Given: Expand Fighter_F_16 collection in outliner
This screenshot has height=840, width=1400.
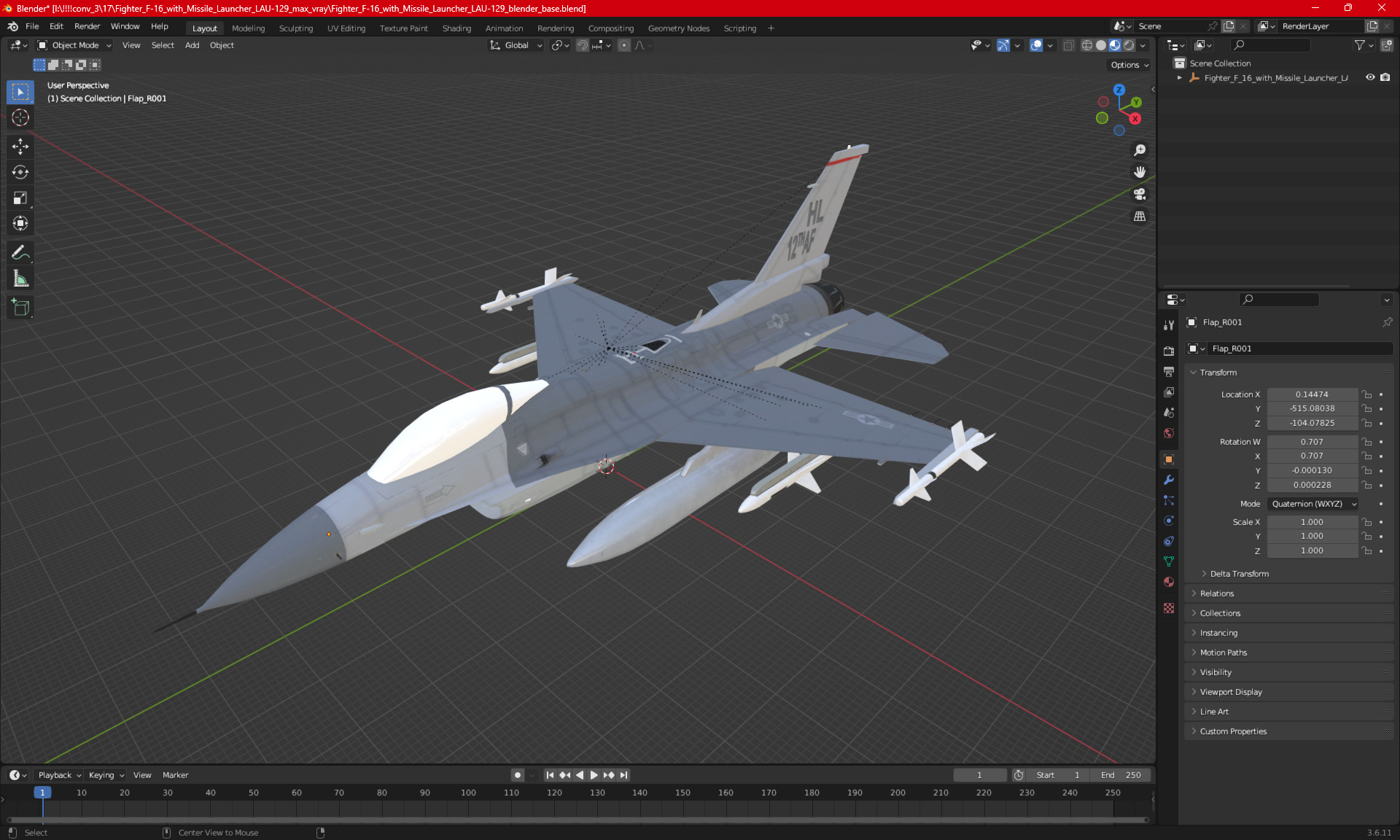Looking at the screenshot, I should pyautogui.click(x=1180, y=77).
